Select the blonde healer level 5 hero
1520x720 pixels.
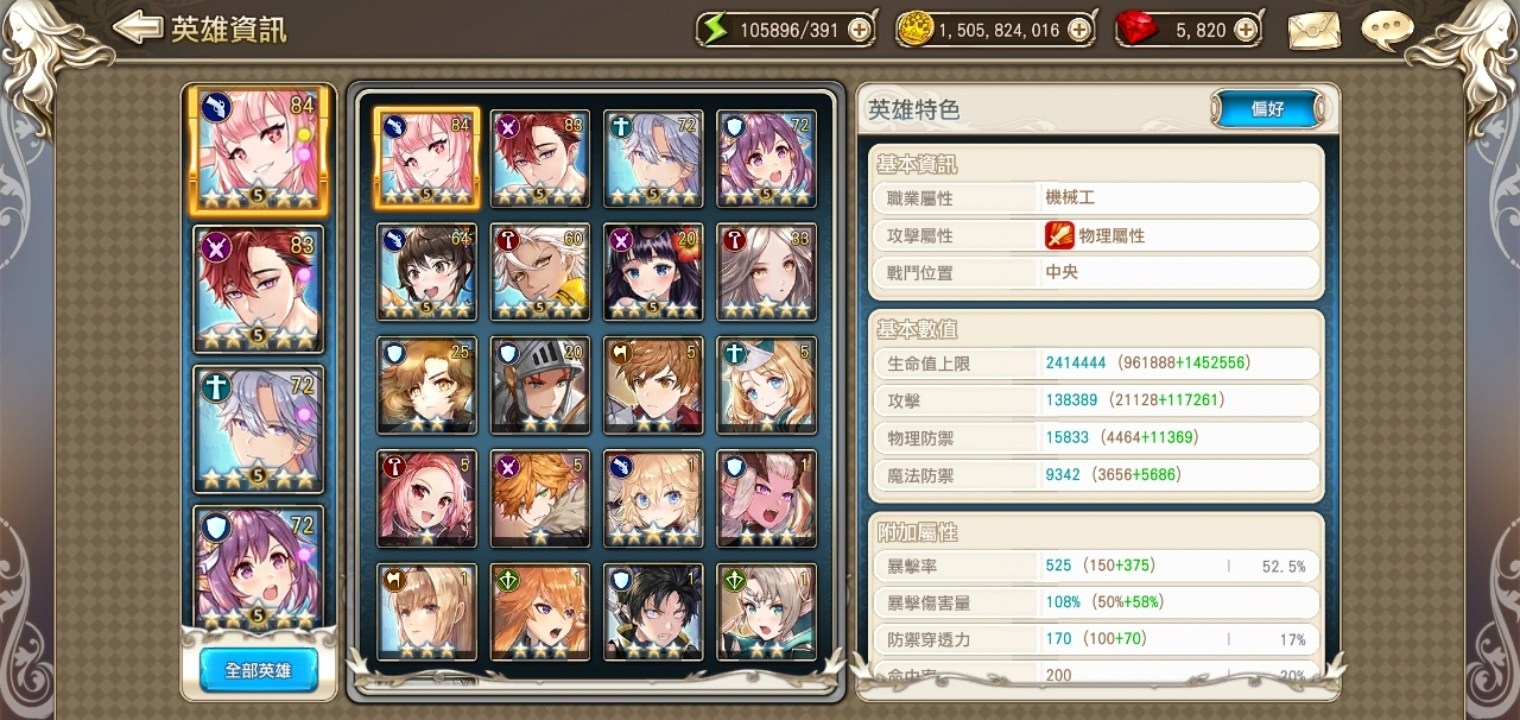click(x=767, y=385)
